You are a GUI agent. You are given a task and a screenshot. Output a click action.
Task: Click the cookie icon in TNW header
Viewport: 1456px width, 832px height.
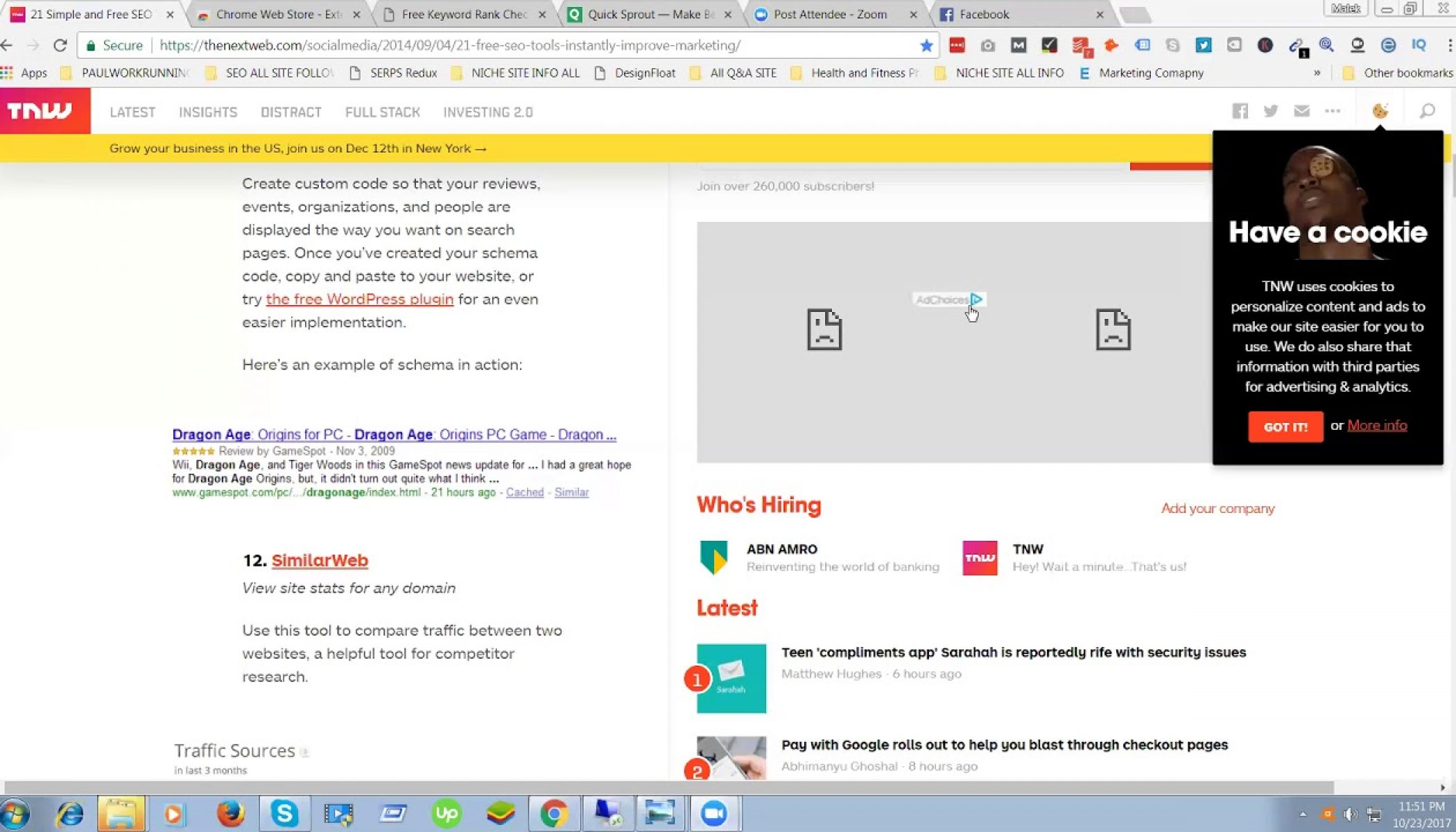click(x=1380, y=111)
